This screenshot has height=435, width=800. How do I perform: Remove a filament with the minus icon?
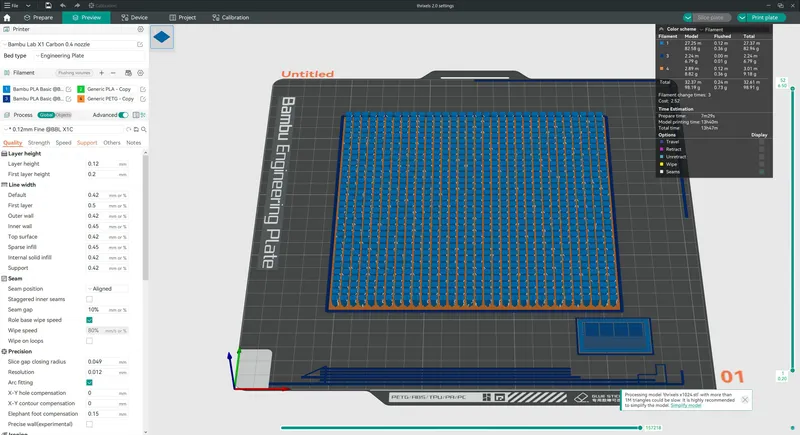[113, 73]
